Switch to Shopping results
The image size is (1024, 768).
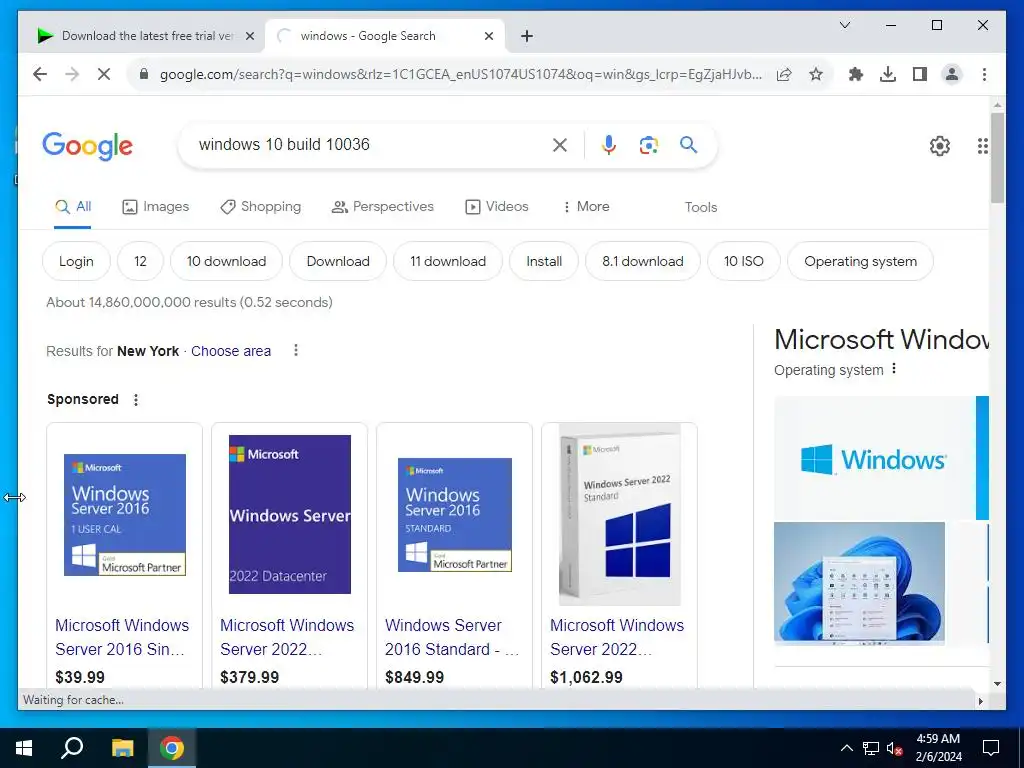[261, 207]
